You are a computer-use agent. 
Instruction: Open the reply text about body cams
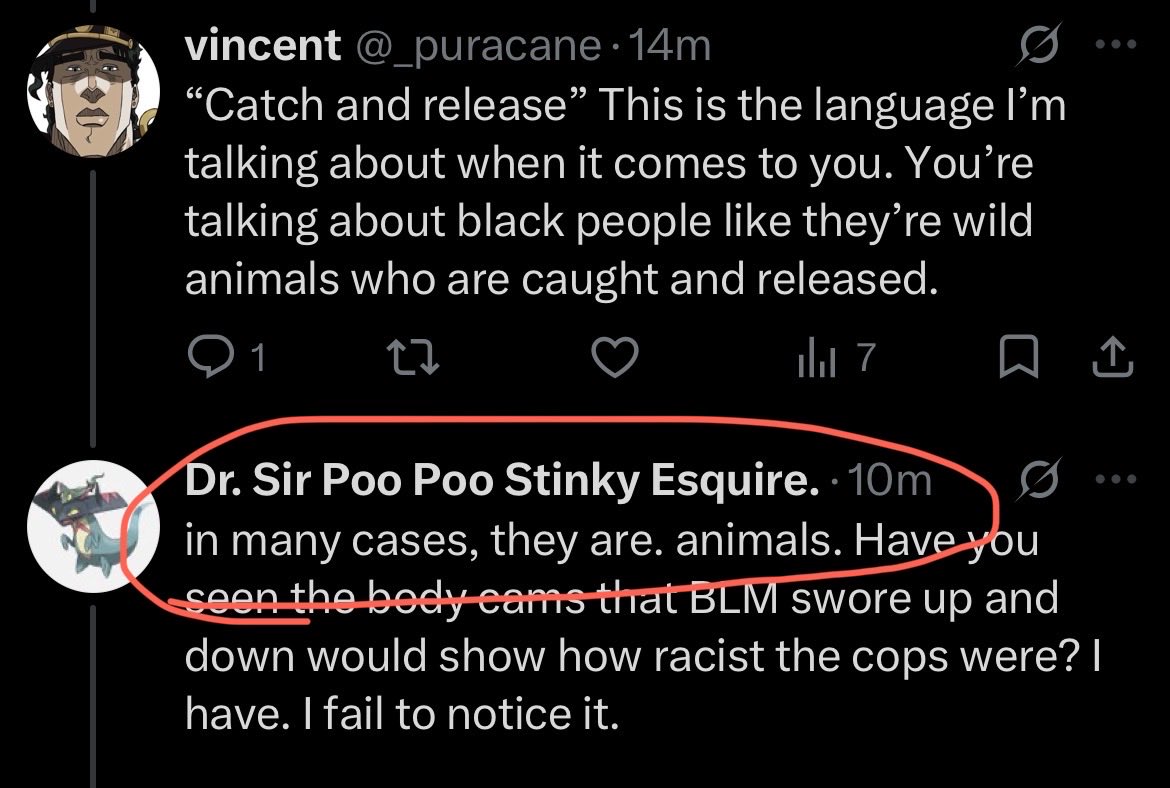(x=642, y=627)
